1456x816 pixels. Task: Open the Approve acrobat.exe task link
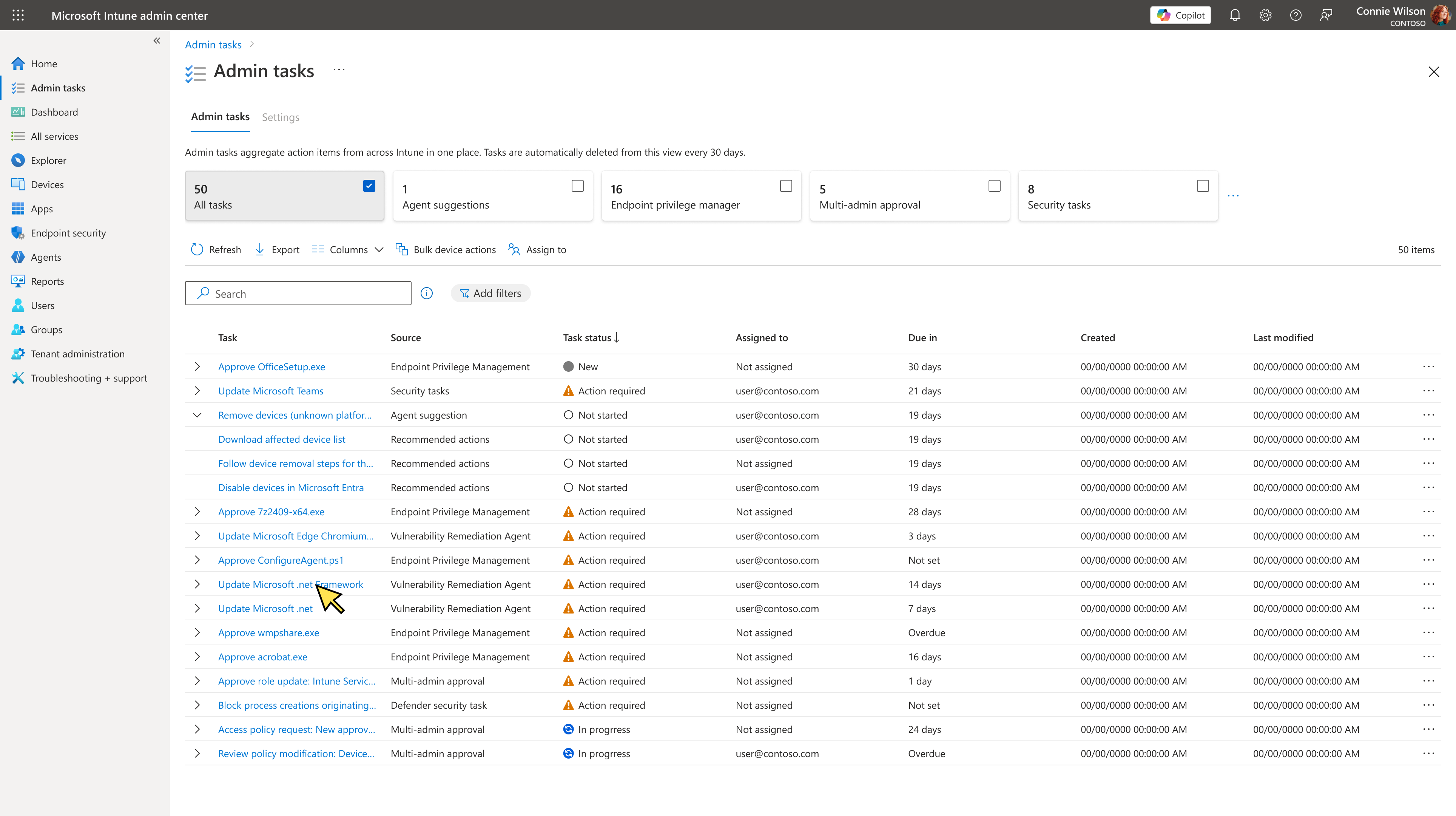tap(263, 657)
